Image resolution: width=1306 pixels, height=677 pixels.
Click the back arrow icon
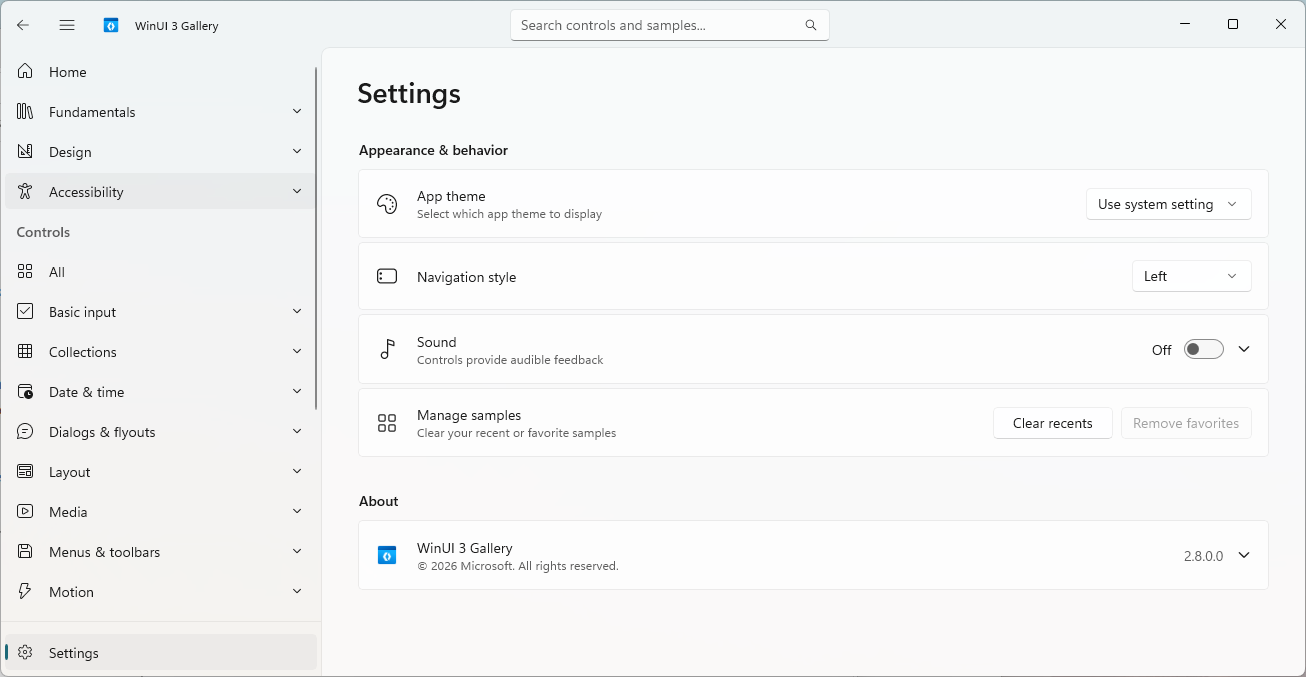tap(23, 25)
